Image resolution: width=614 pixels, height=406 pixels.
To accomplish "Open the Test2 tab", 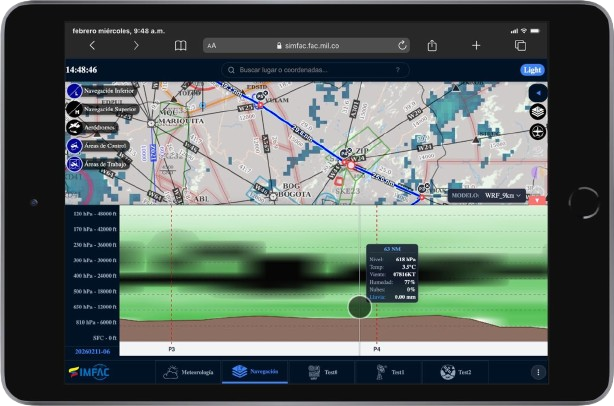I will point(455,372).
